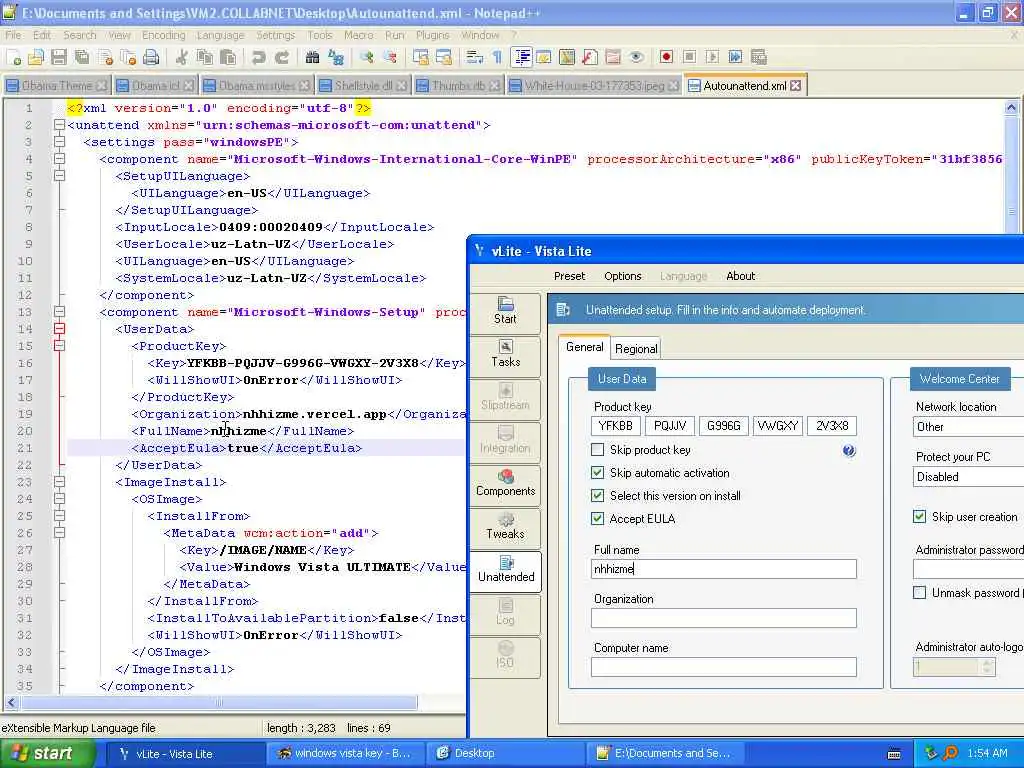Save the file with the floppy icon
Screen dimensions: 1024x768
tap(59, 57)
